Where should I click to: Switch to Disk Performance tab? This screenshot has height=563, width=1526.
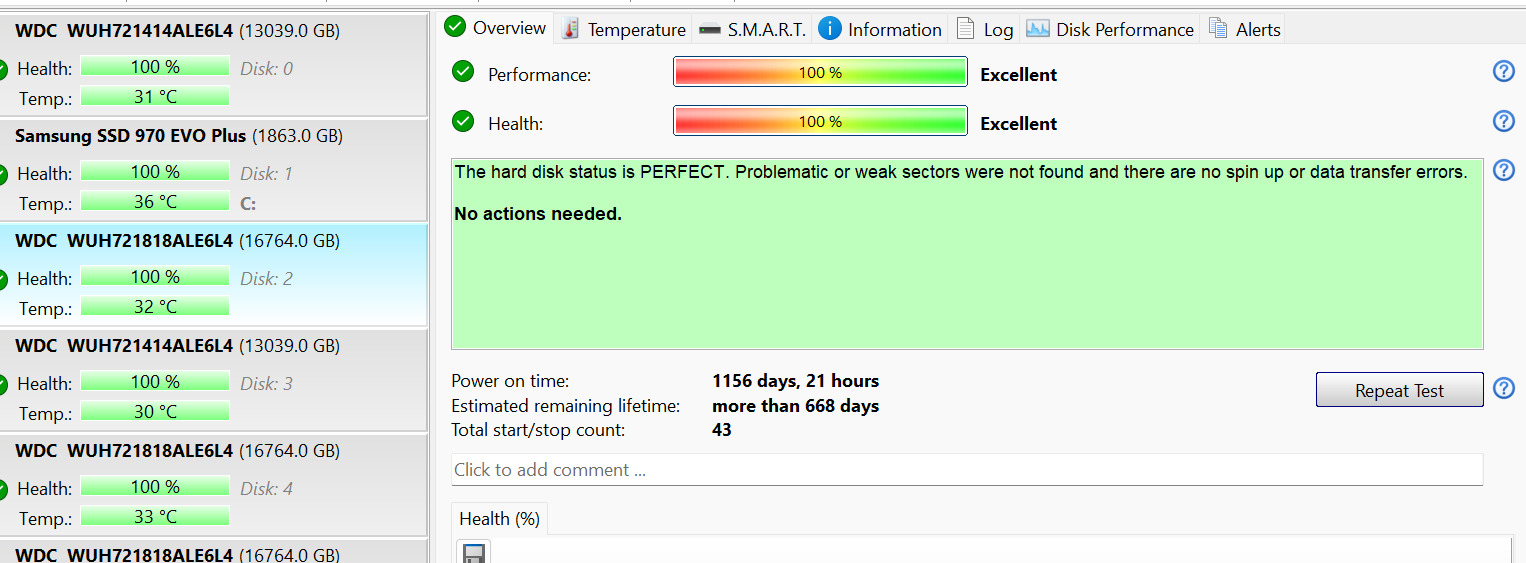(1110, 29)
